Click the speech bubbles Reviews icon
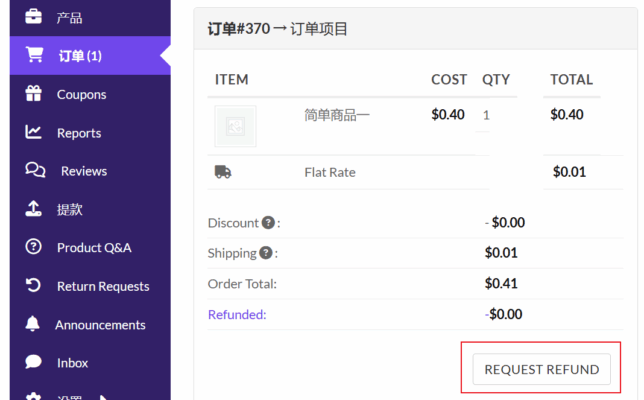The image size is (644, 400). [35, 171]
